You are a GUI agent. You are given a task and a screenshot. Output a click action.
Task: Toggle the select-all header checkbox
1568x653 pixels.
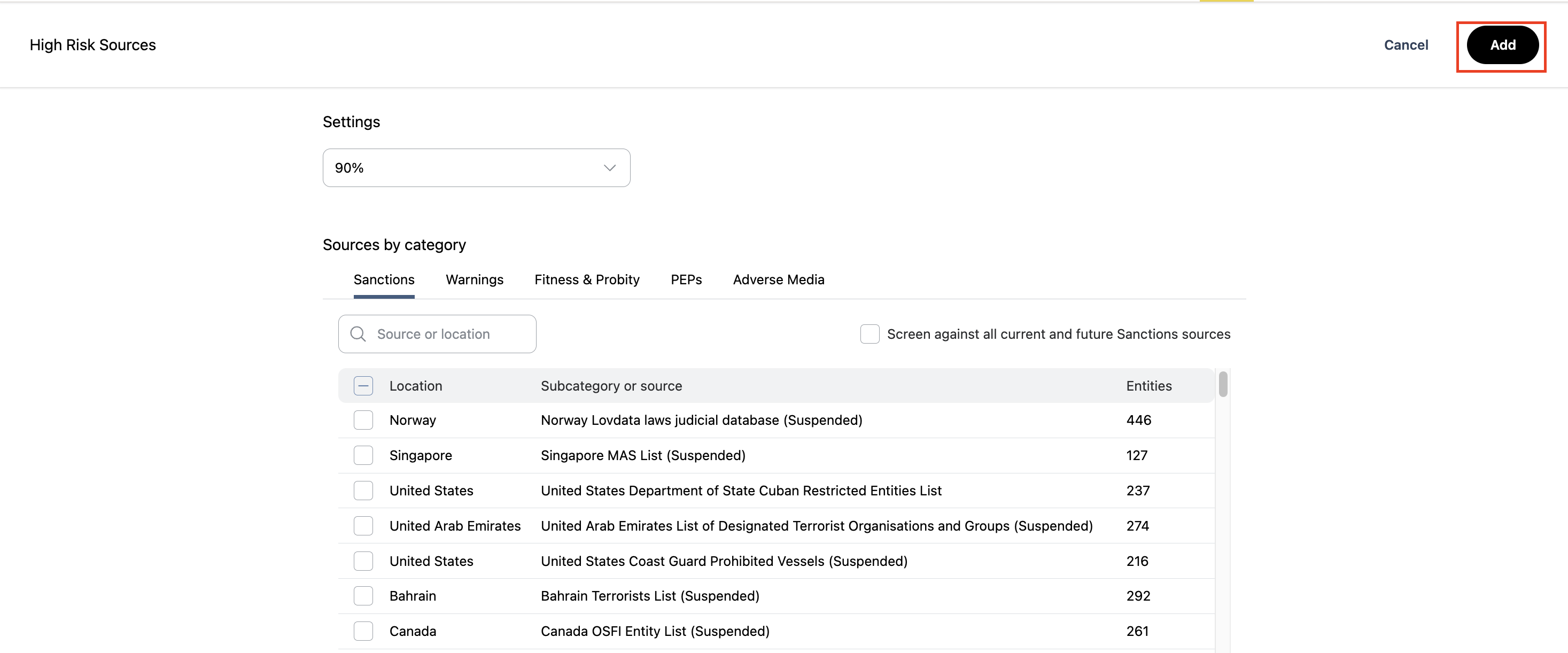pyautogui.click(x=363, y=386)
